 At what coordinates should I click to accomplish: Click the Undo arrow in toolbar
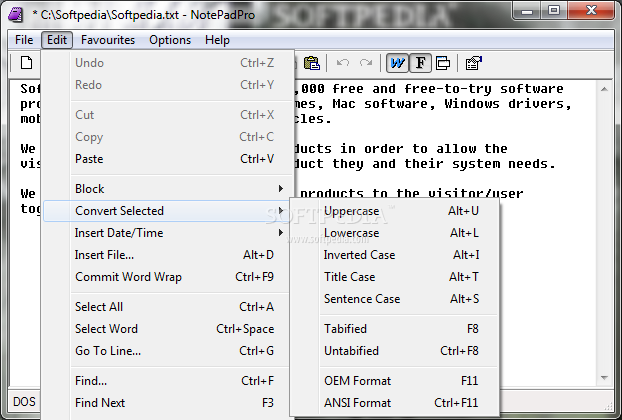point(342,63)
